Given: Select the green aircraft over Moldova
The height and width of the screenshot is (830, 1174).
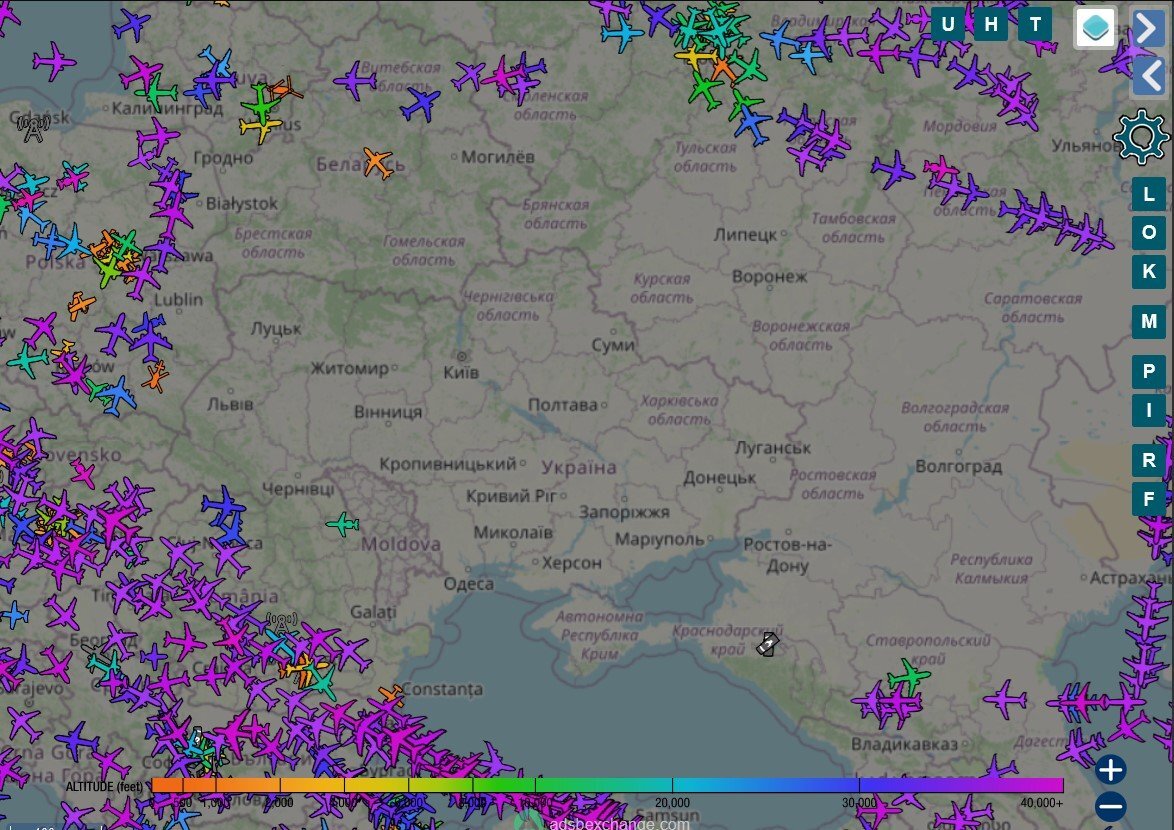Looking at the screenshot, I should tap(342, 523).
